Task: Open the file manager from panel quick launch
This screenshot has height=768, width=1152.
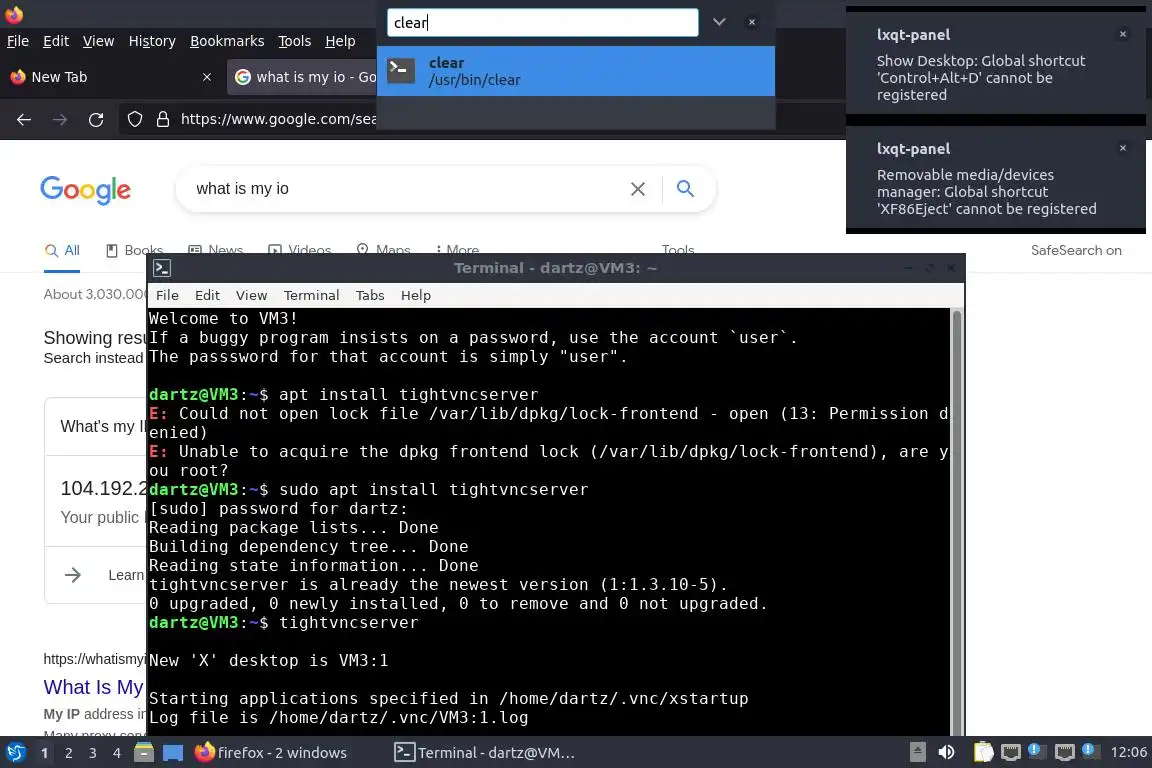Action: coord(144,753)
